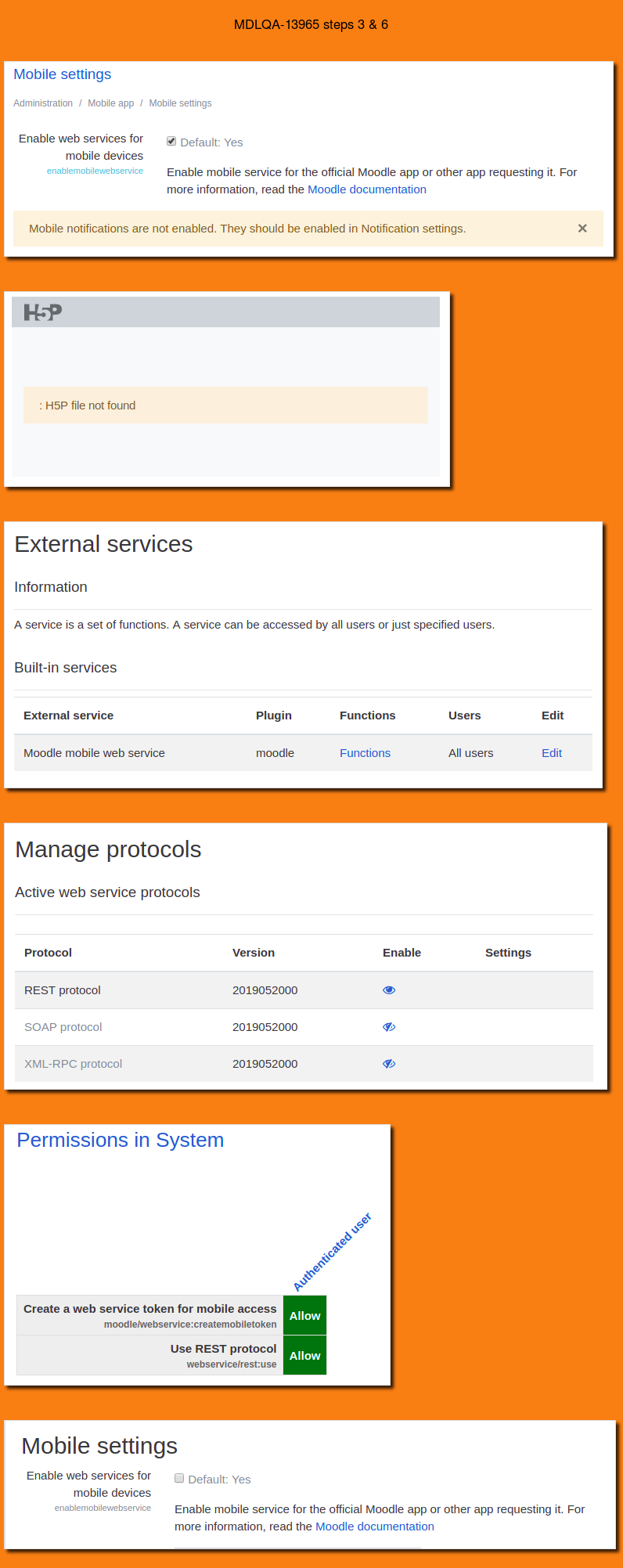Click the 'Protocol' column header
The image size is (623, 1568).
49,953
